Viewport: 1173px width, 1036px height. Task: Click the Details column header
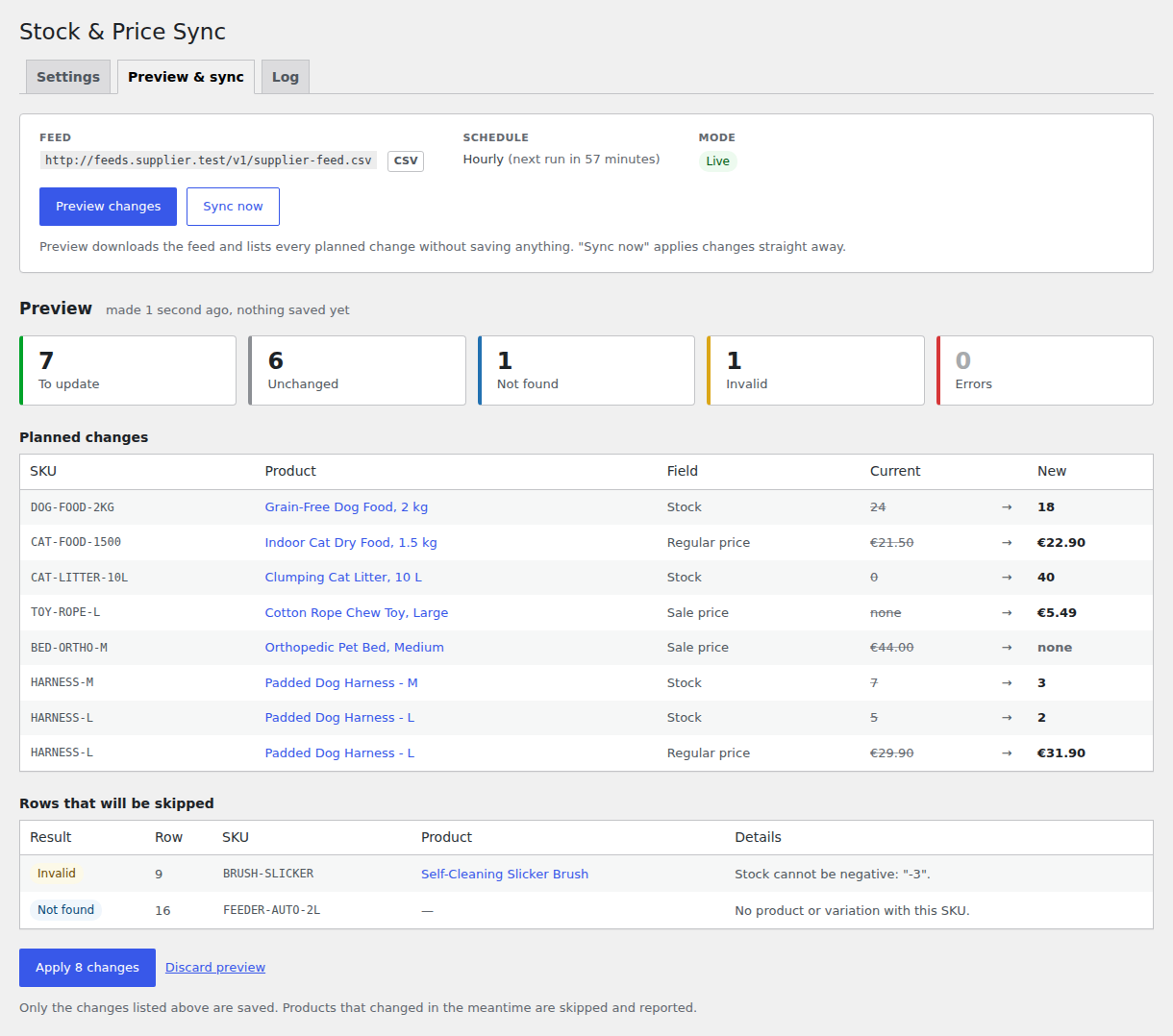point(758,837)
